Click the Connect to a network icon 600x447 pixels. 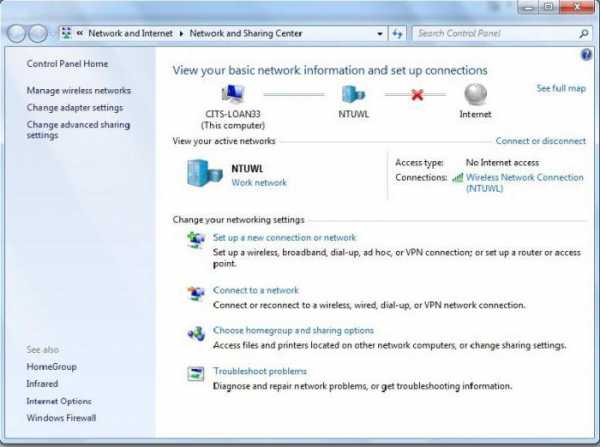pyautogui.click(x=196, y=293)
